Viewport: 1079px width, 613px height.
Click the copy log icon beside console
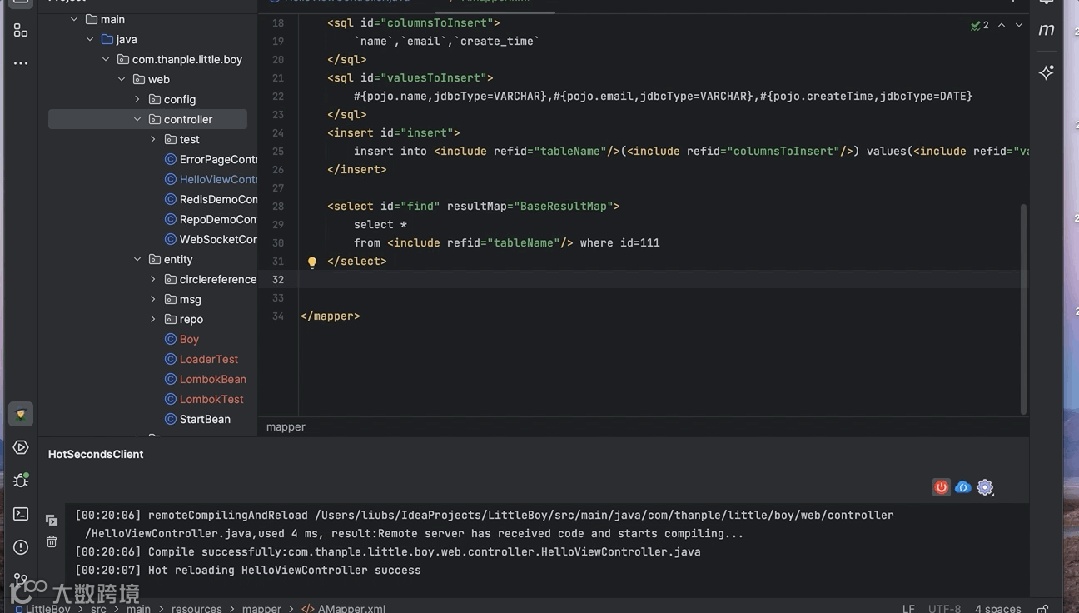(52, 520)
